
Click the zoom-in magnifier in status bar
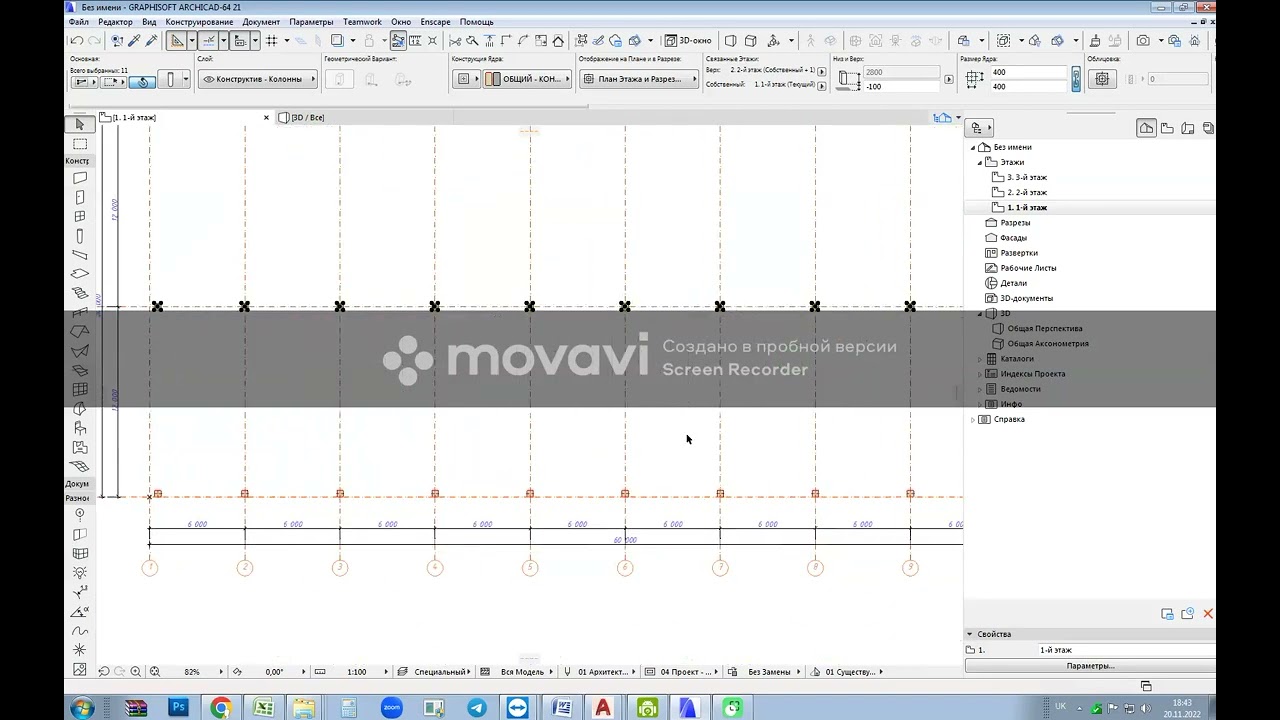click(x=136, y=672)
